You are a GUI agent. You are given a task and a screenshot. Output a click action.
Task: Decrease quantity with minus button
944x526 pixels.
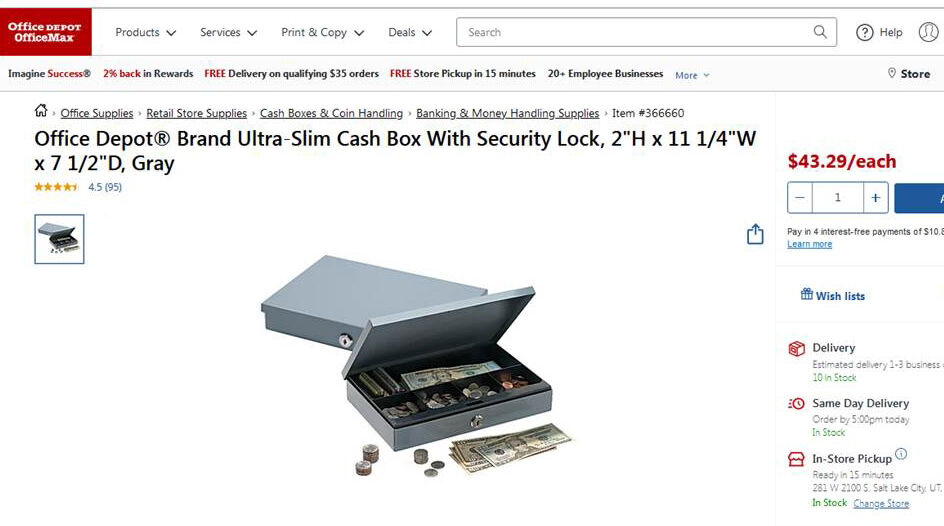pyautogui.click(x=800, y=197)
